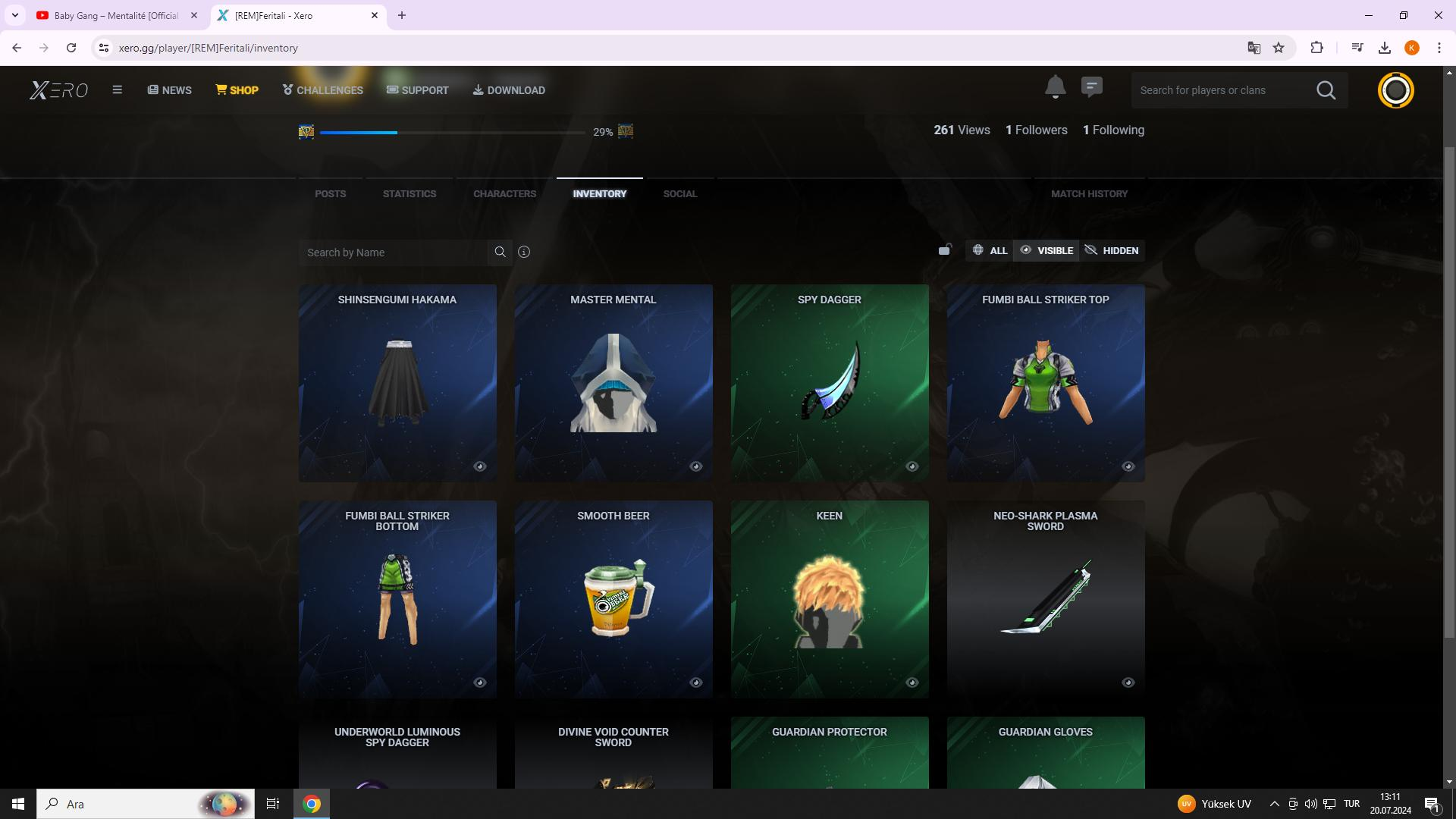Toggle visibility eye on Spy Dagger
Screen dimensions: 1456x819
click(x=912, y=466)
